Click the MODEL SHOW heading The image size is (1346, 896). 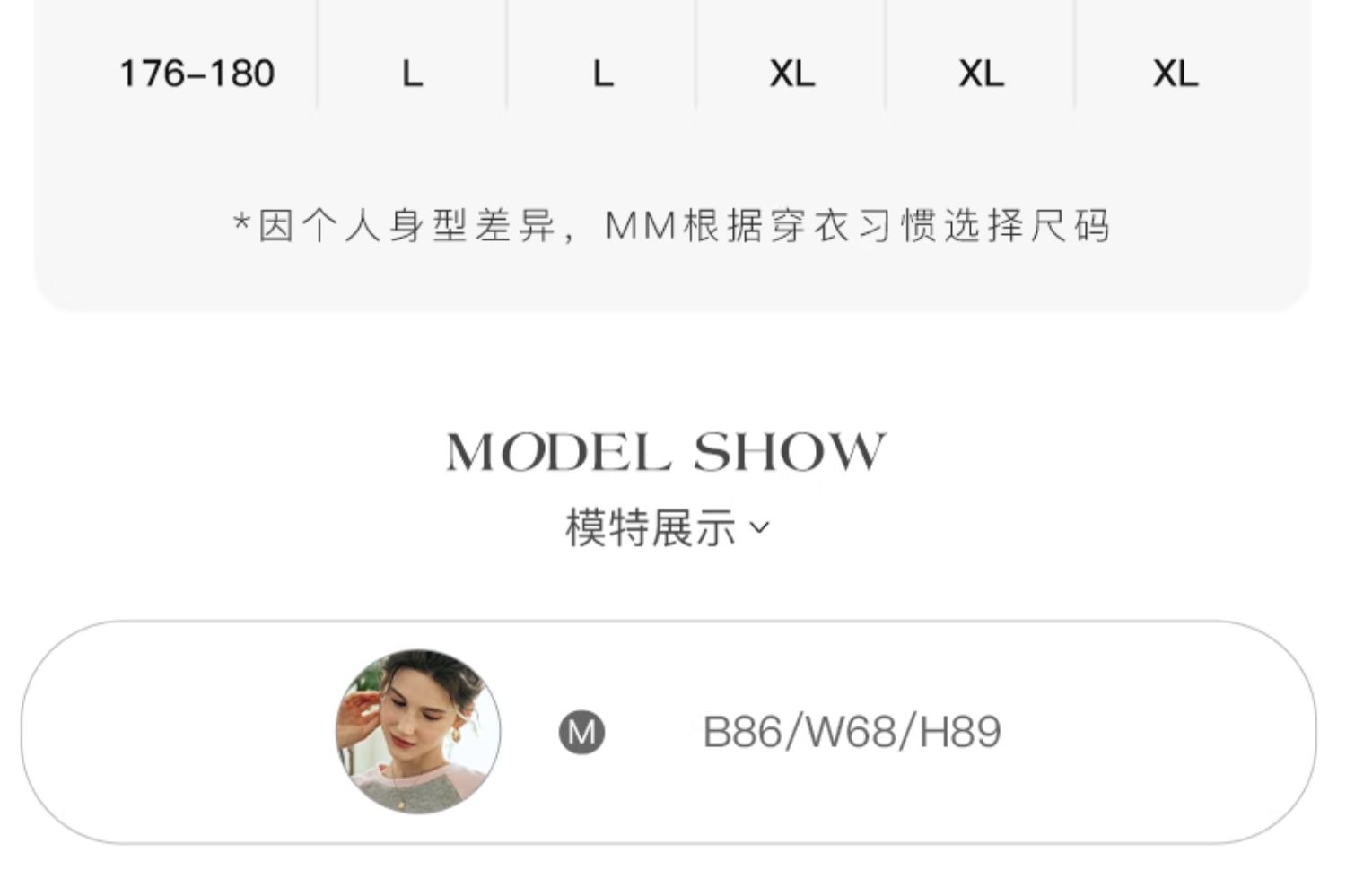click(666, 452)
